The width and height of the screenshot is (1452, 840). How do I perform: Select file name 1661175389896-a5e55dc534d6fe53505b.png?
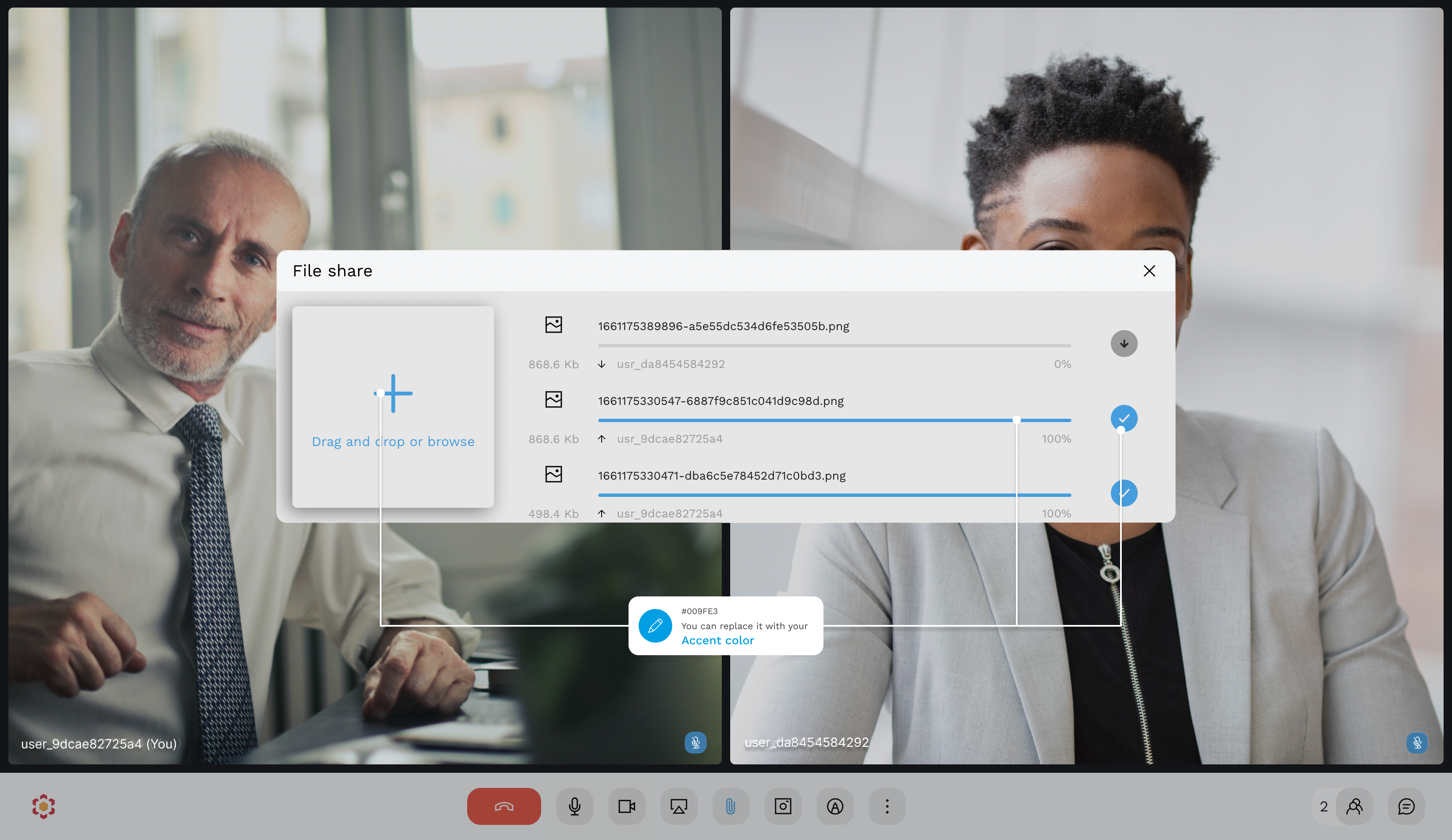pos(724,326)
